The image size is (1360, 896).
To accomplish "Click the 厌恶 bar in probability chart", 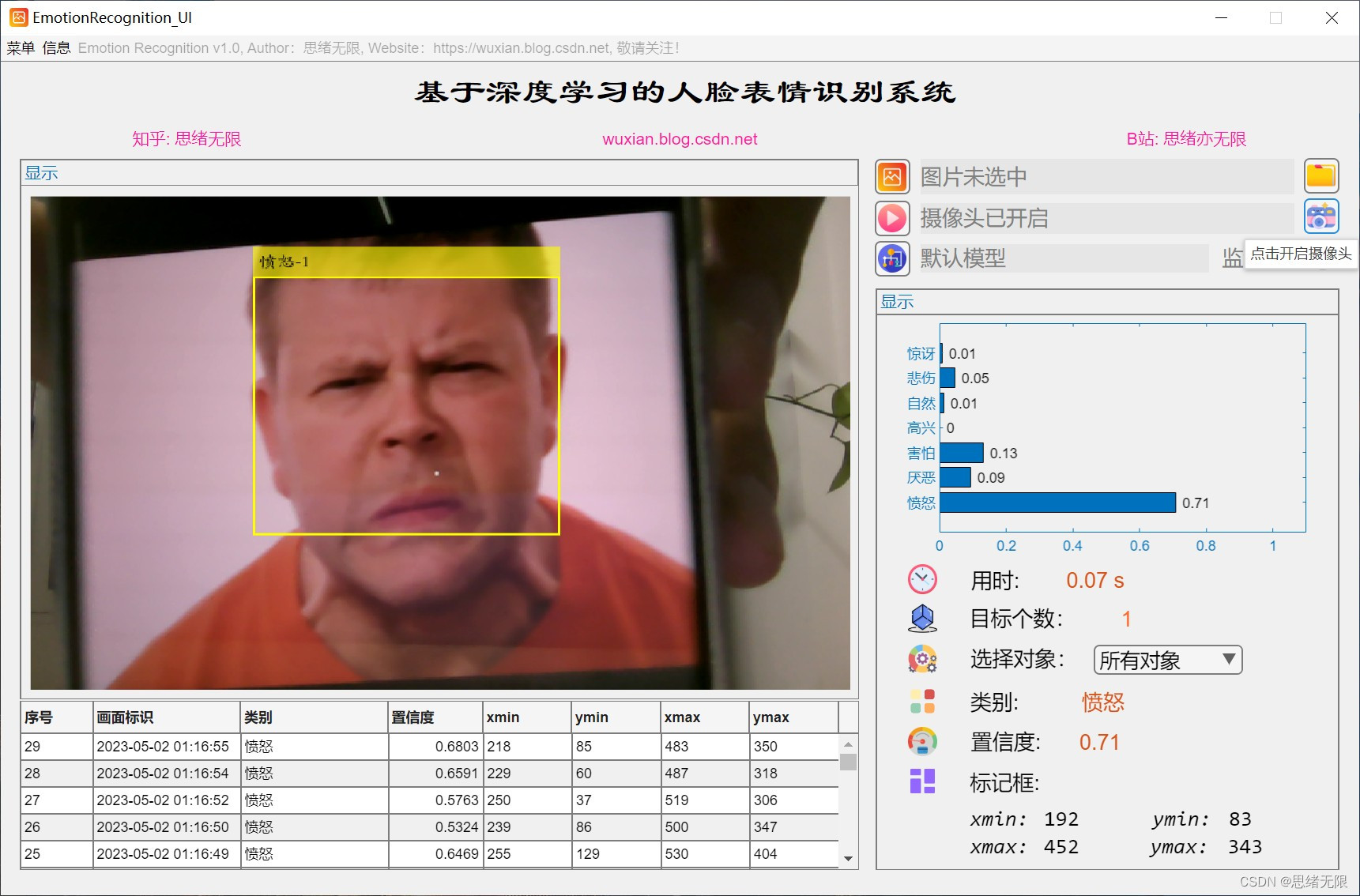I will point(955,477).
